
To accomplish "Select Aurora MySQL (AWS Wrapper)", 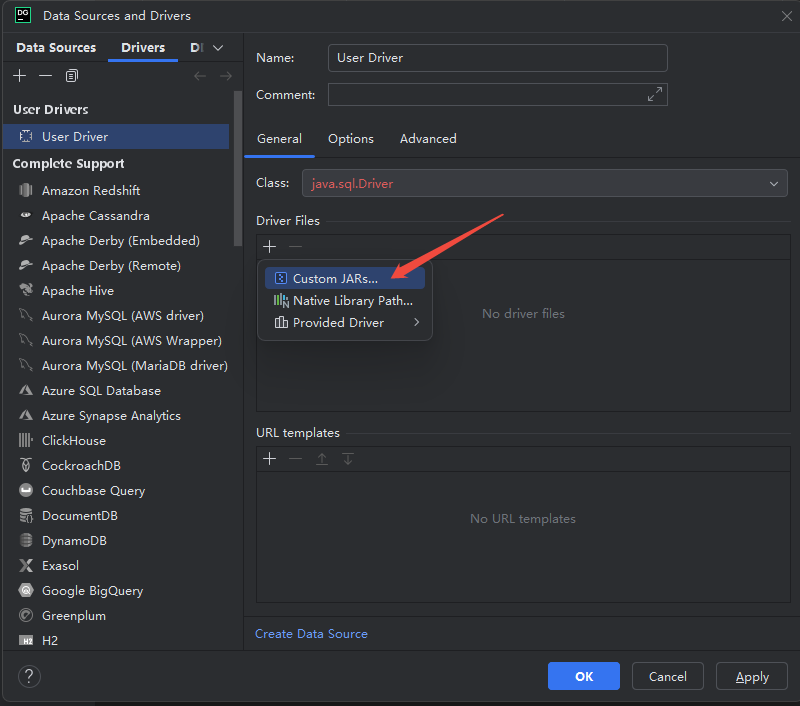I will pyautogui.click(x=116, y=341).
